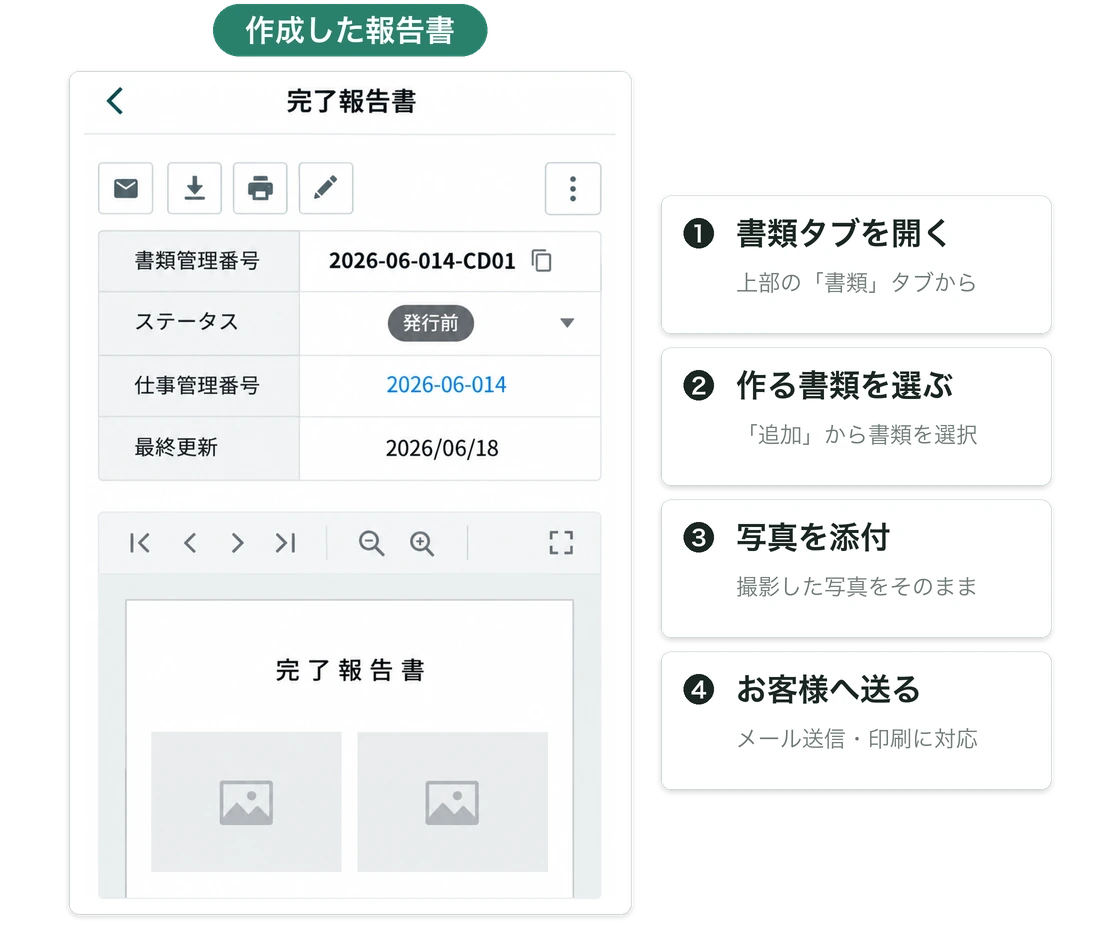Screen dimensions: 1120x929
Task: Open the three-dot more options menu
Action: pyautogui.click(x=573, y=189)
